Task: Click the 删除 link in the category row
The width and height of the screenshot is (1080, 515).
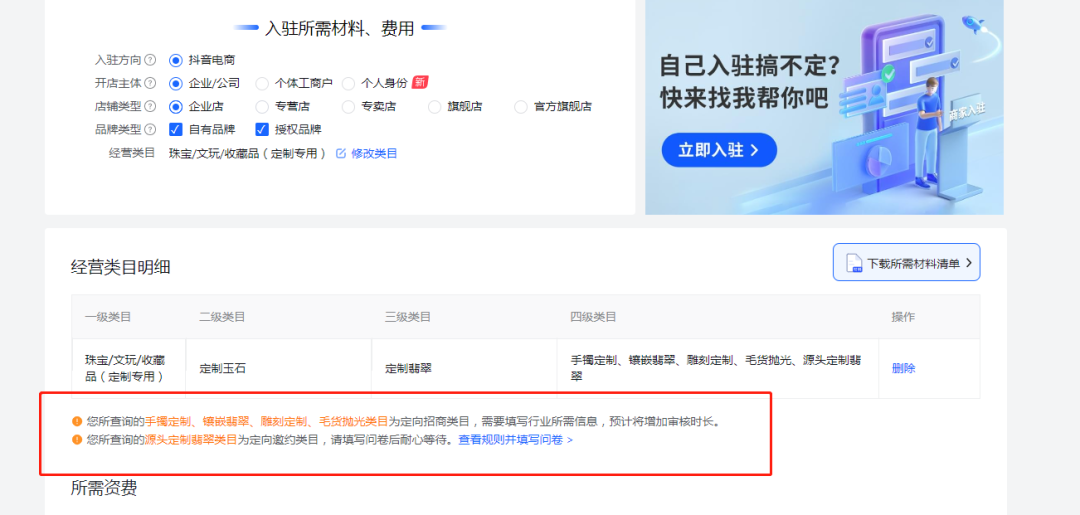Action: click(903, 368)
